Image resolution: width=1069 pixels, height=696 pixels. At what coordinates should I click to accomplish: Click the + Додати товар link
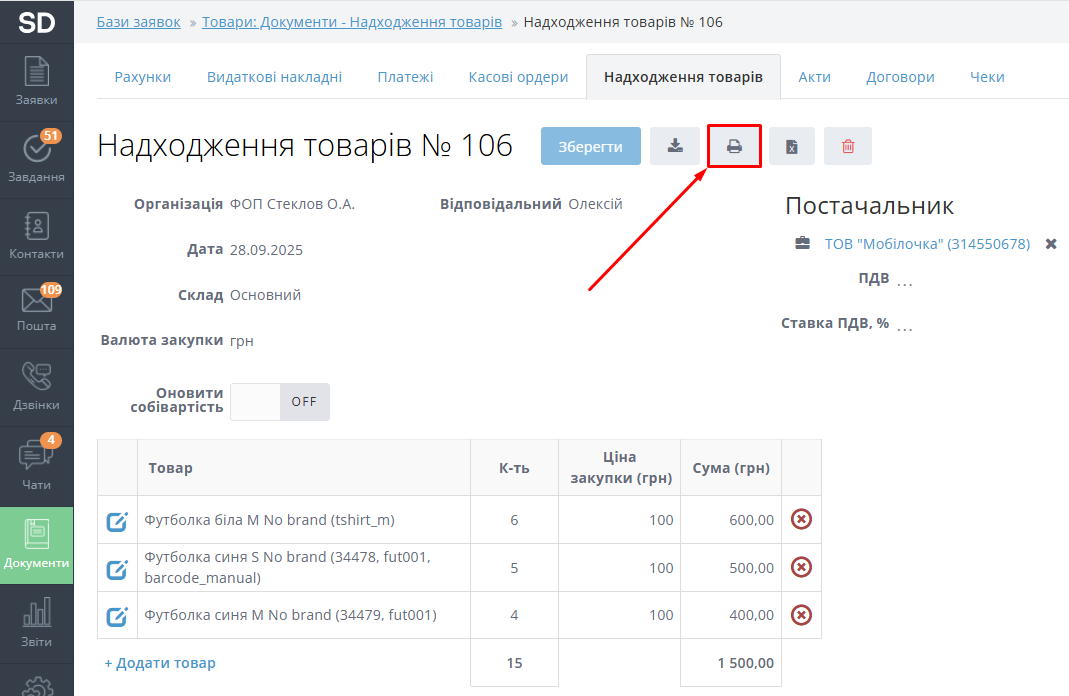[x=160, y=663]
